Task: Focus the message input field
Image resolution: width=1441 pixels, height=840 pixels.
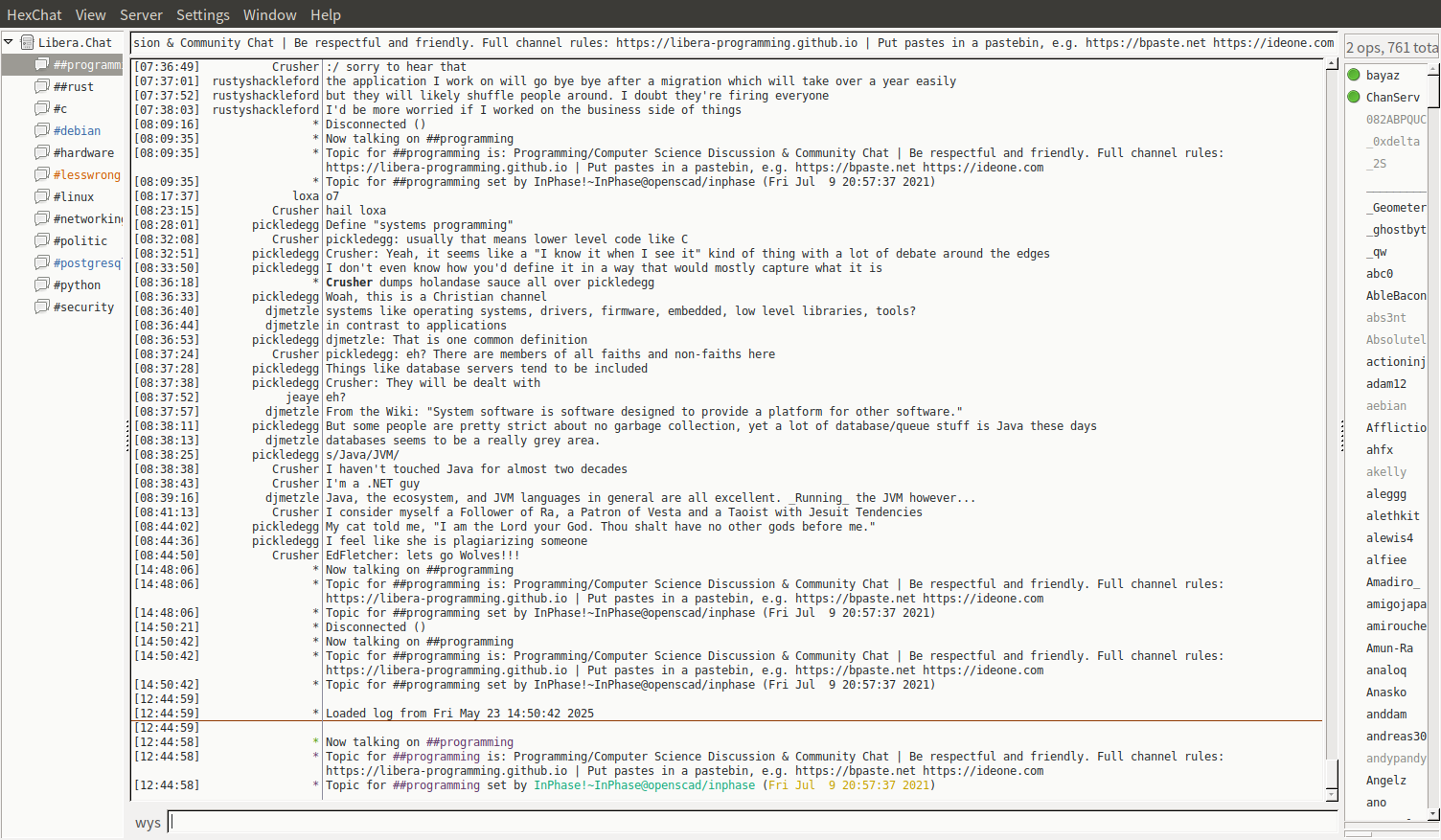Action: pyautogui.click(x=752, y=822)
